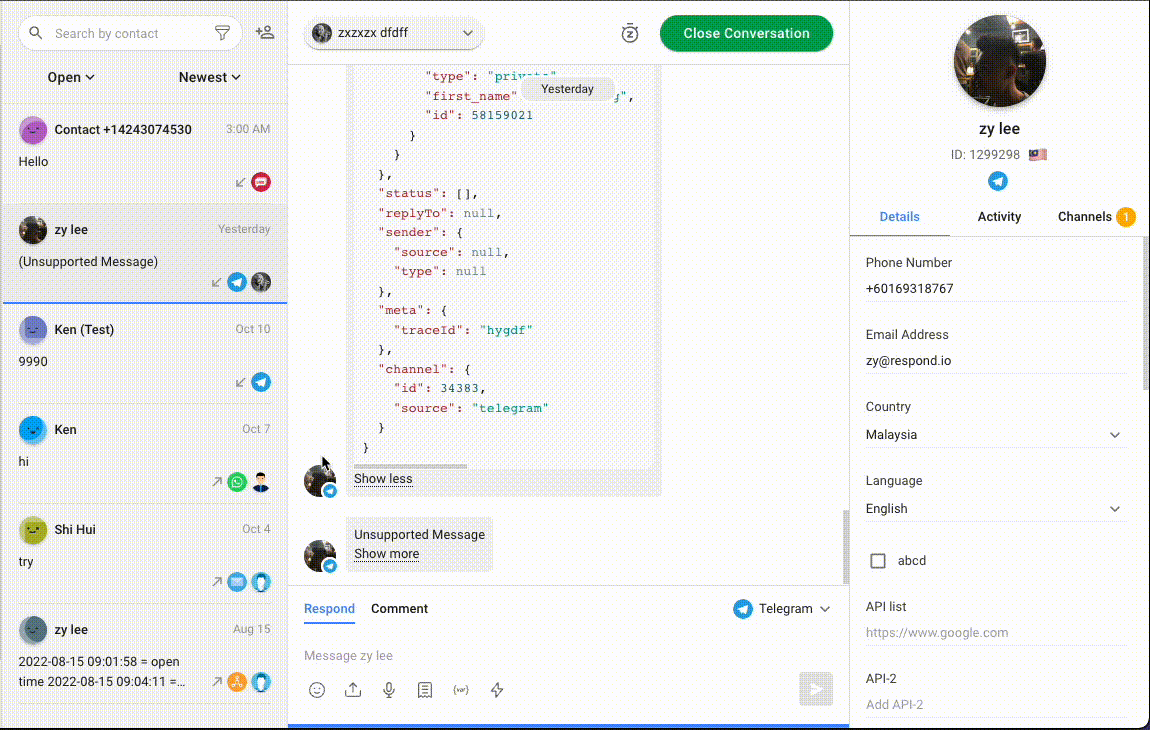Click the lightning bolt shortcuts icon
Screen dimensions: 1150x730
[x=497, y=690]
